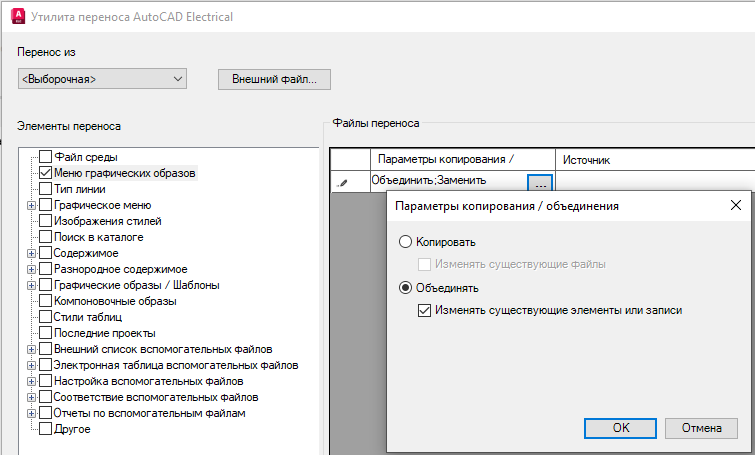755x455 pixels.
Task: Click the Внешний файл... button
Action: (x=274, y=79)
